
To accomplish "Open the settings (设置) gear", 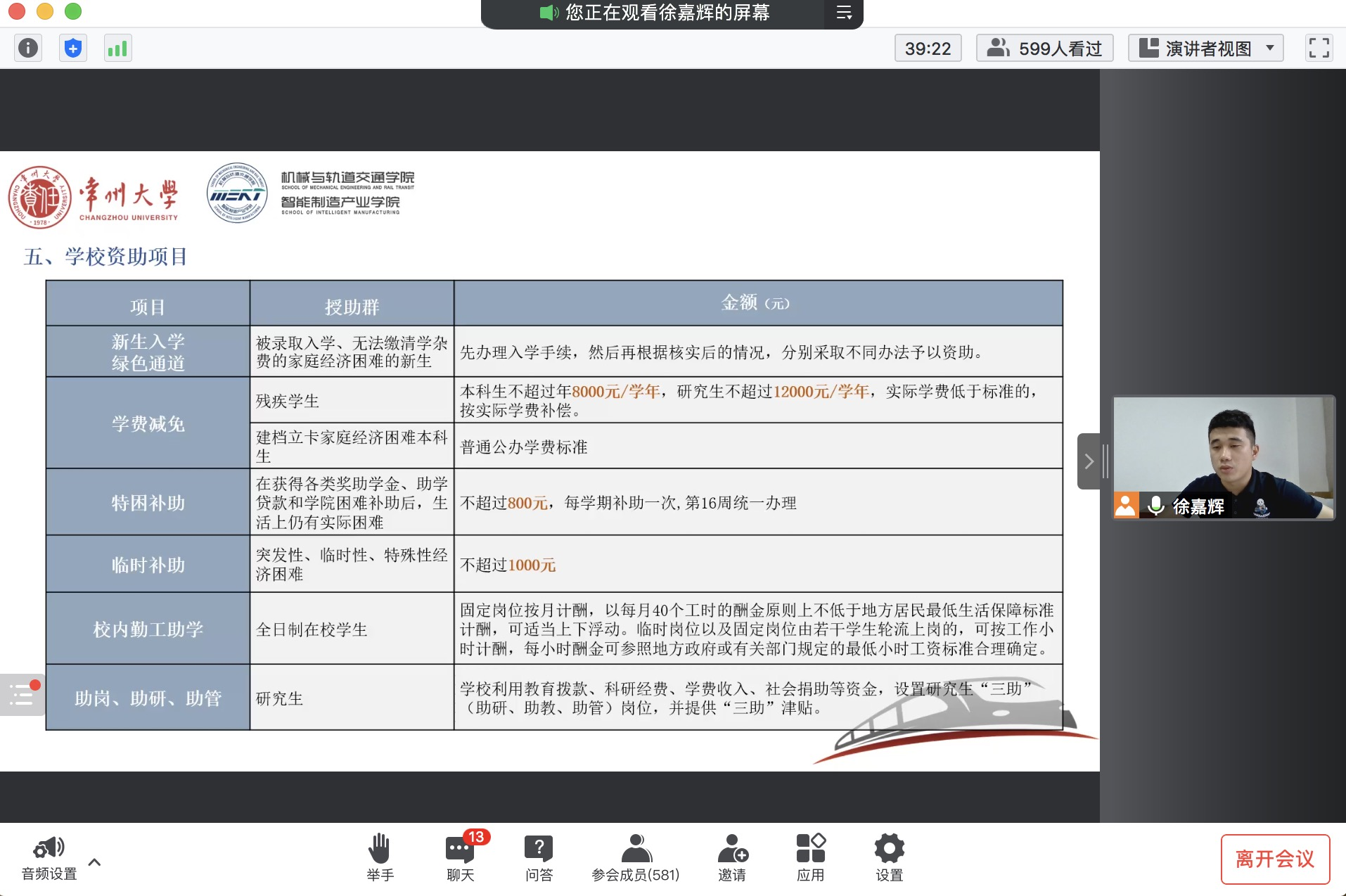I will coord(889,856).
